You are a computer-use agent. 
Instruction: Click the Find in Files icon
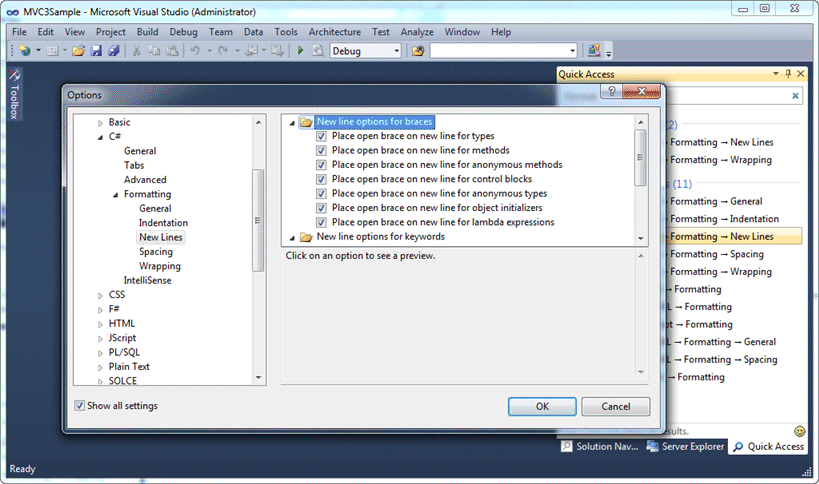(x=418, y=51)
